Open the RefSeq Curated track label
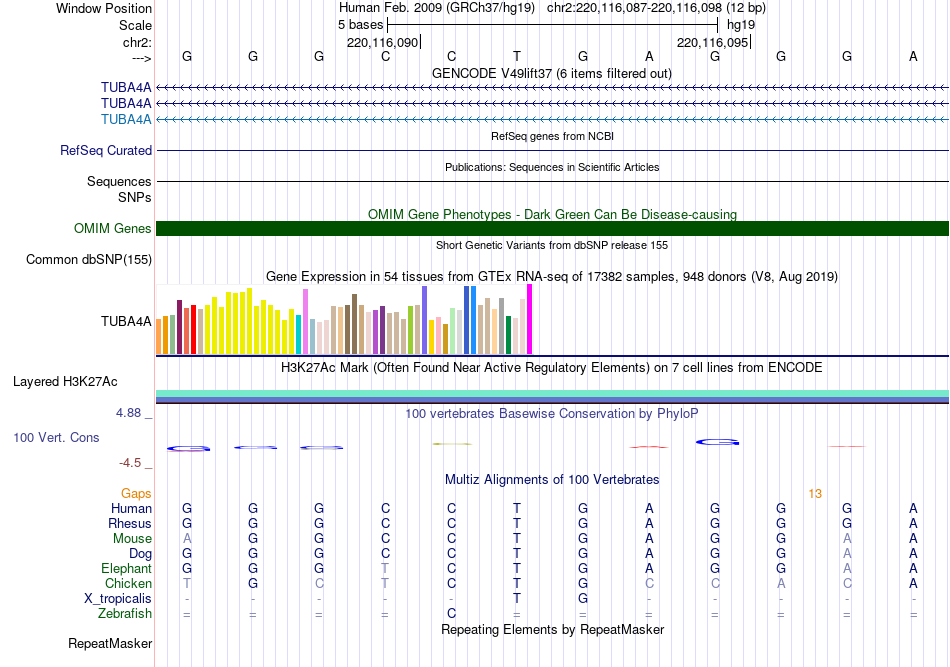This screenshot has height=667, width=950. click(x=106, y=150)
